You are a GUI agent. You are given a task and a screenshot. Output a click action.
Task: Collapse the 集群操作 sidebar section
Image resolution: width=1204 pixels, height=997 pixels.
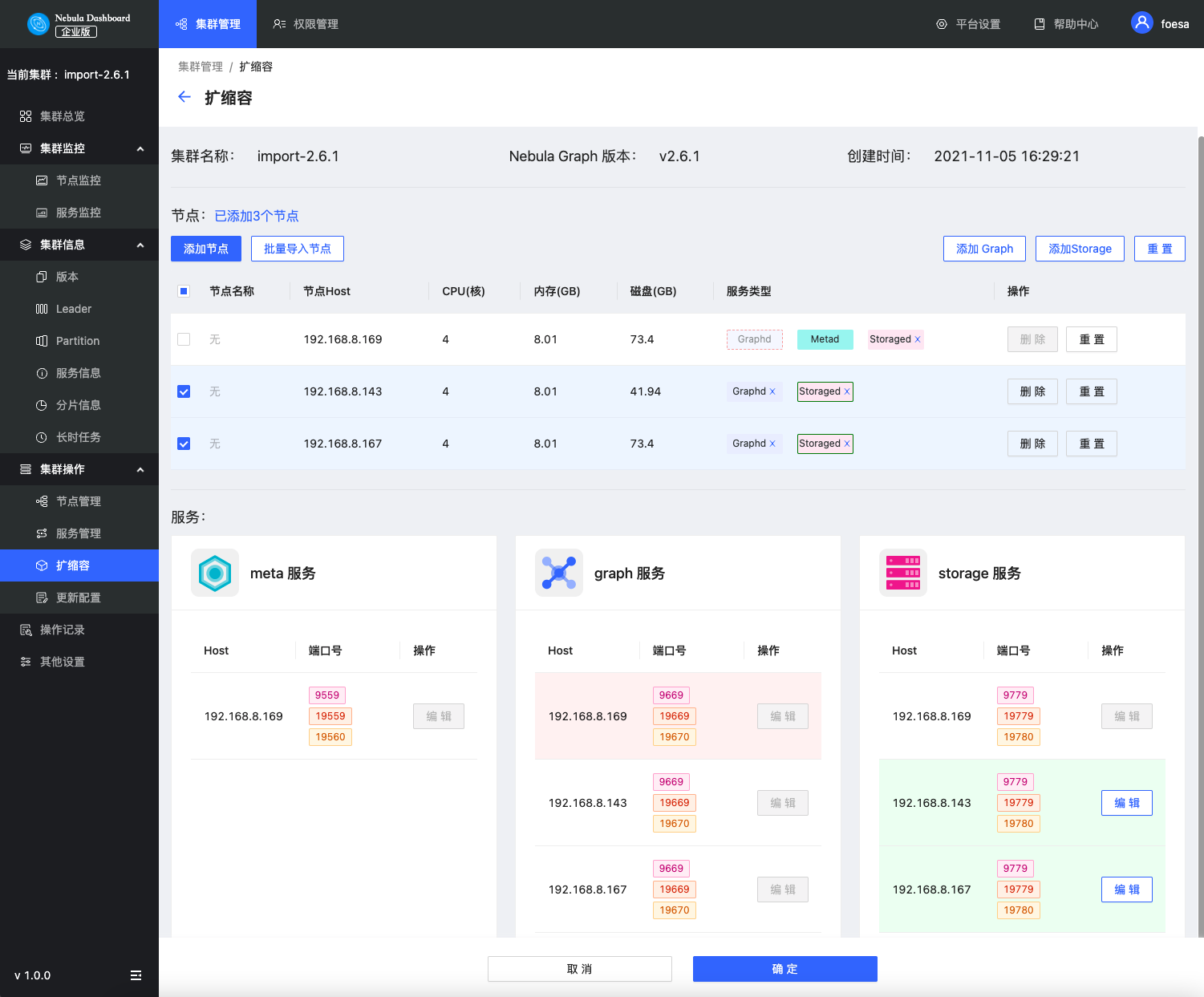140,469
